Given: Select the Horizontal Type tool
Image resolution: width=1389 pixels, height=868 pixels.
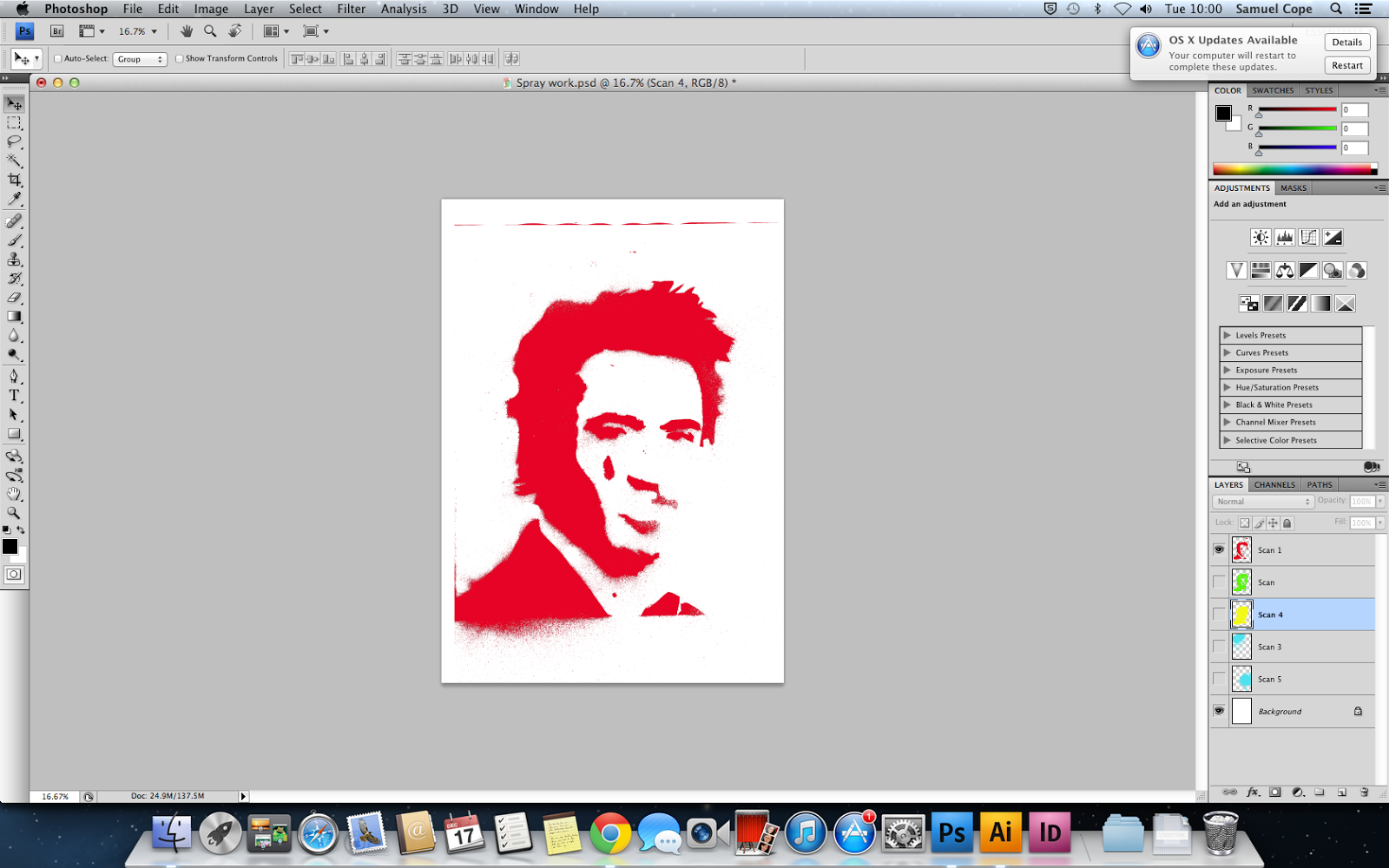Looking at the screenshot, I should coord(13,394).
